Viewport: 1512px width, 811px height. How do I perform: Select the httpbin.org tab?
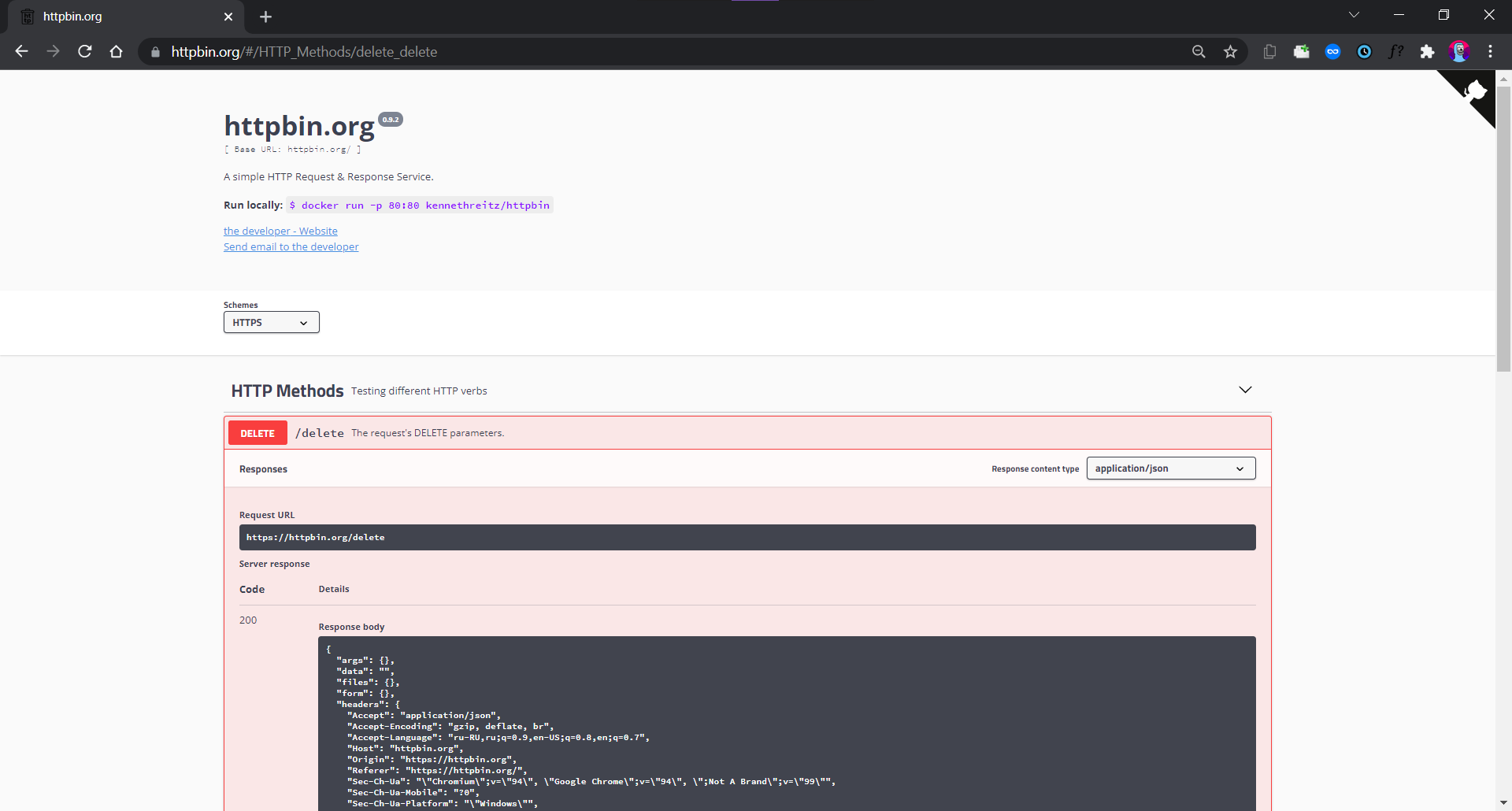coord(126,17)
